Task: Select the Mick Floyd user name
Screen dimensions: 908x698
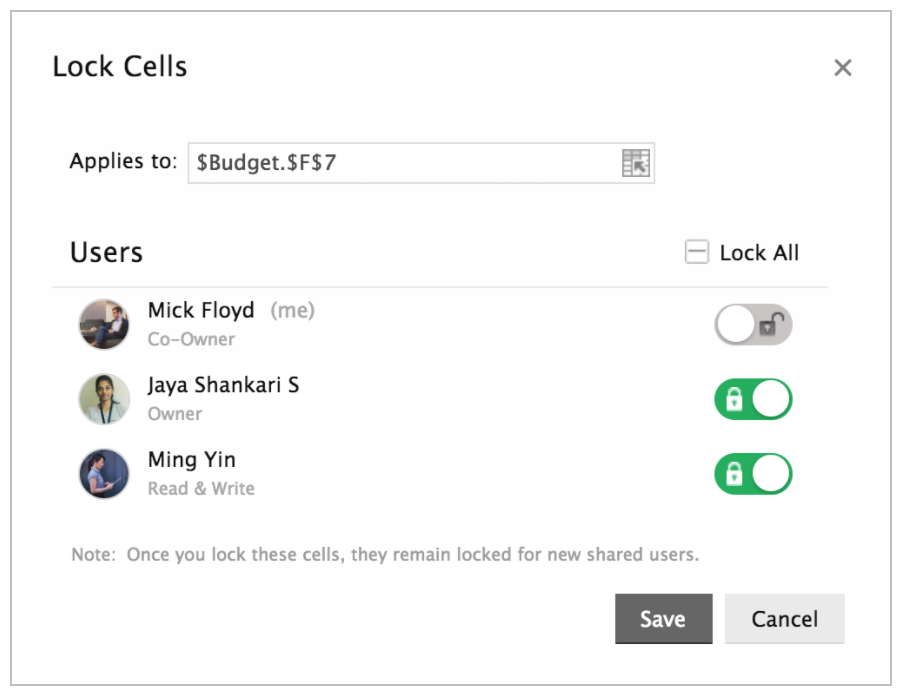Action: click(201, 311)
